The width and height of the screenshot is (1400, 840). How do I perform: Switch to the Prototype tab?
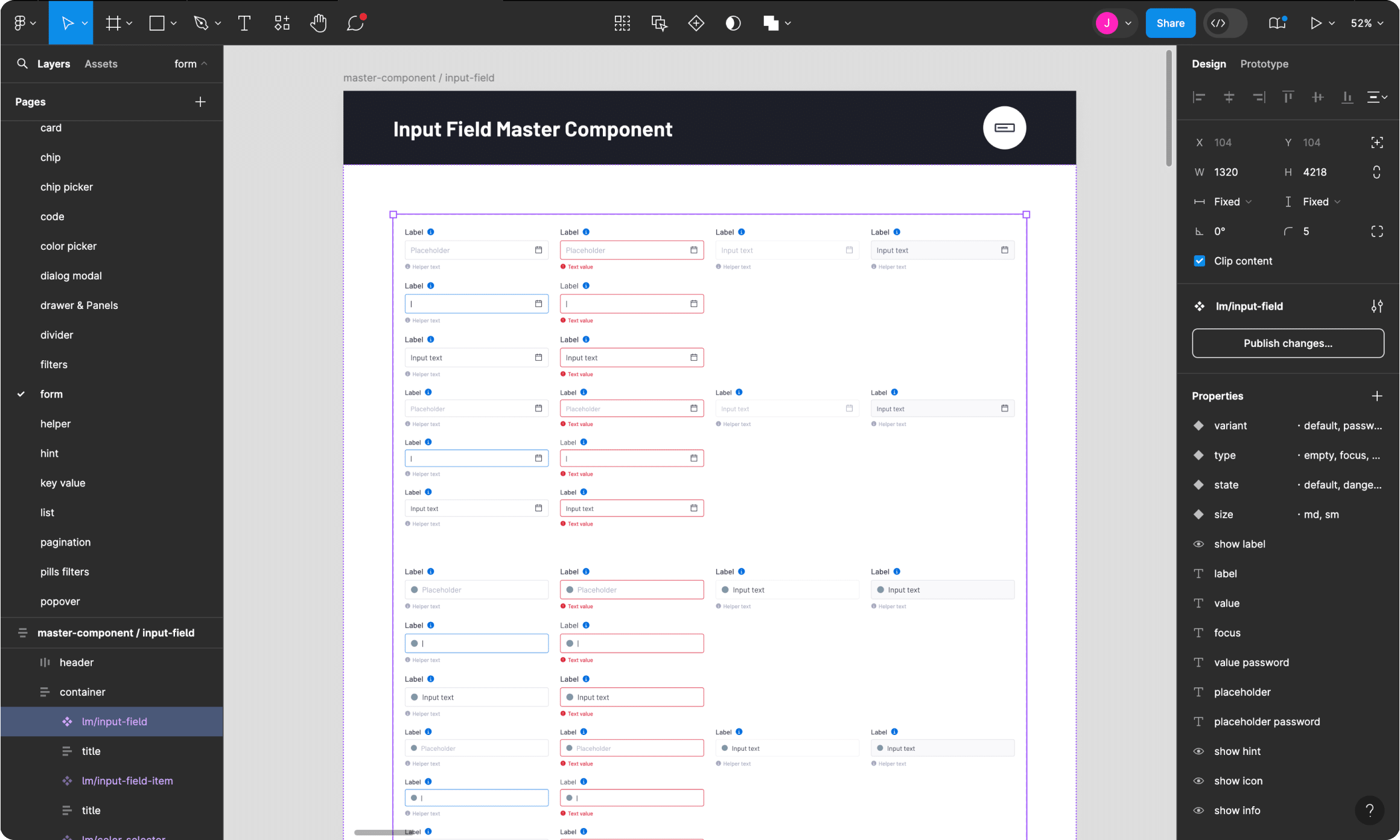[x=1264, y=63]
